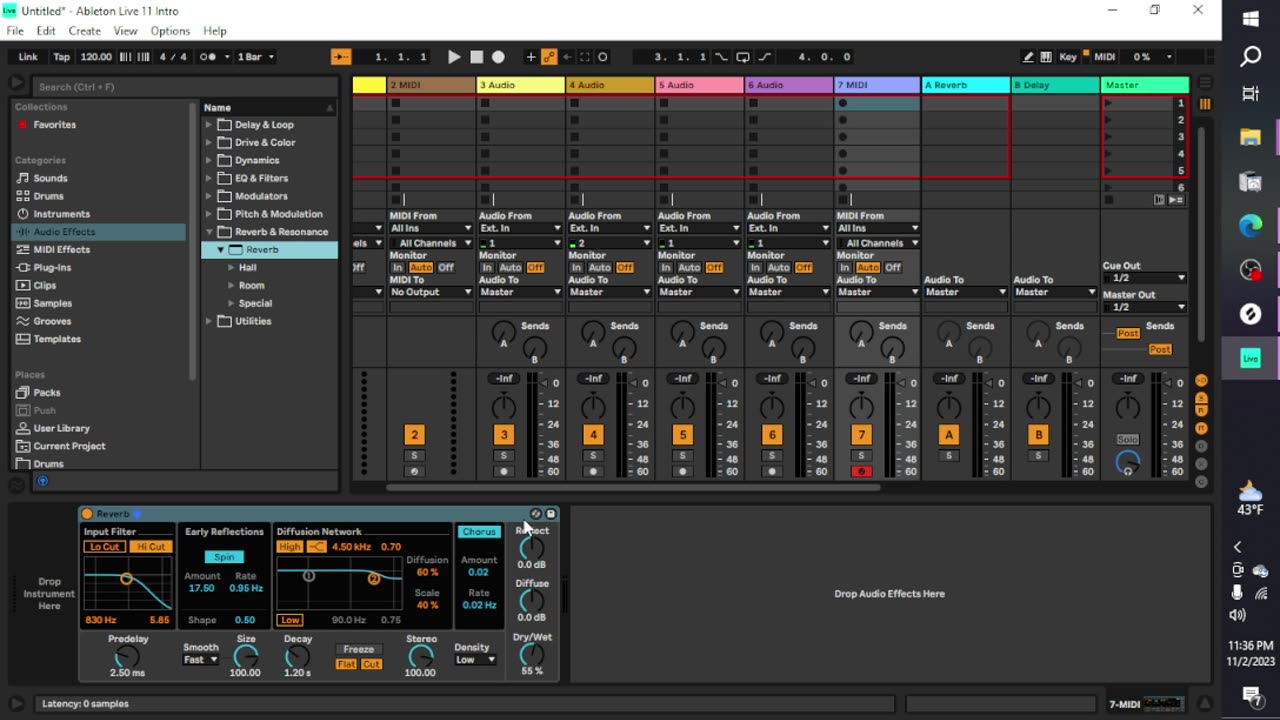Click the Reverb save preset icon
1280x720 pixels.
(550, 514)
